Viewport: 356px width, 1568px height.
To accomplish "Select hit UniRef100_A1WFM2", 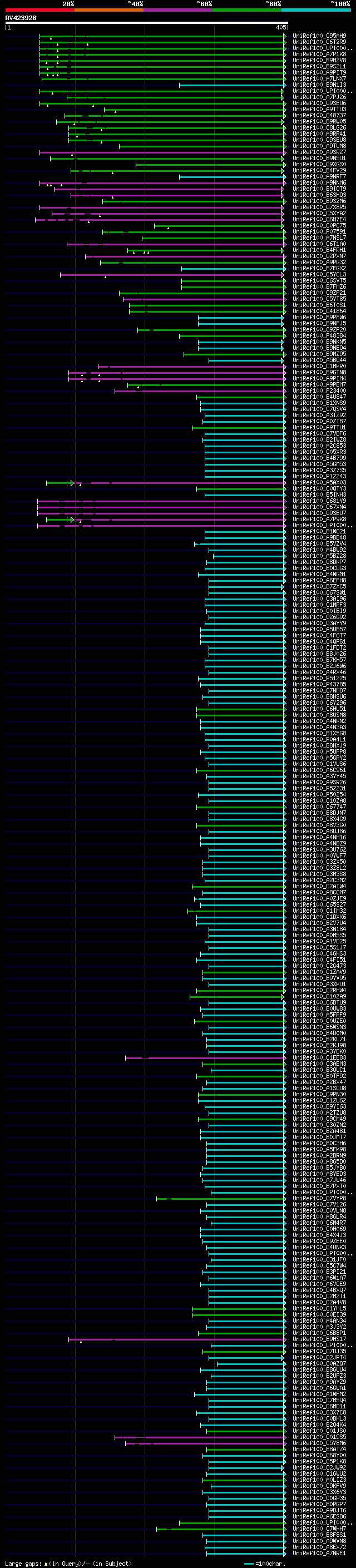I will pos(319,1394).
